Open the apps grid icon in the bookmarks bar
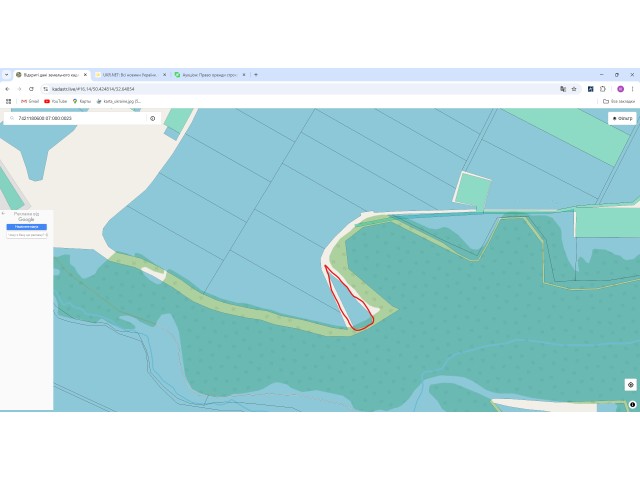Screen dimensions: 640x480 (x=8, y=101)
